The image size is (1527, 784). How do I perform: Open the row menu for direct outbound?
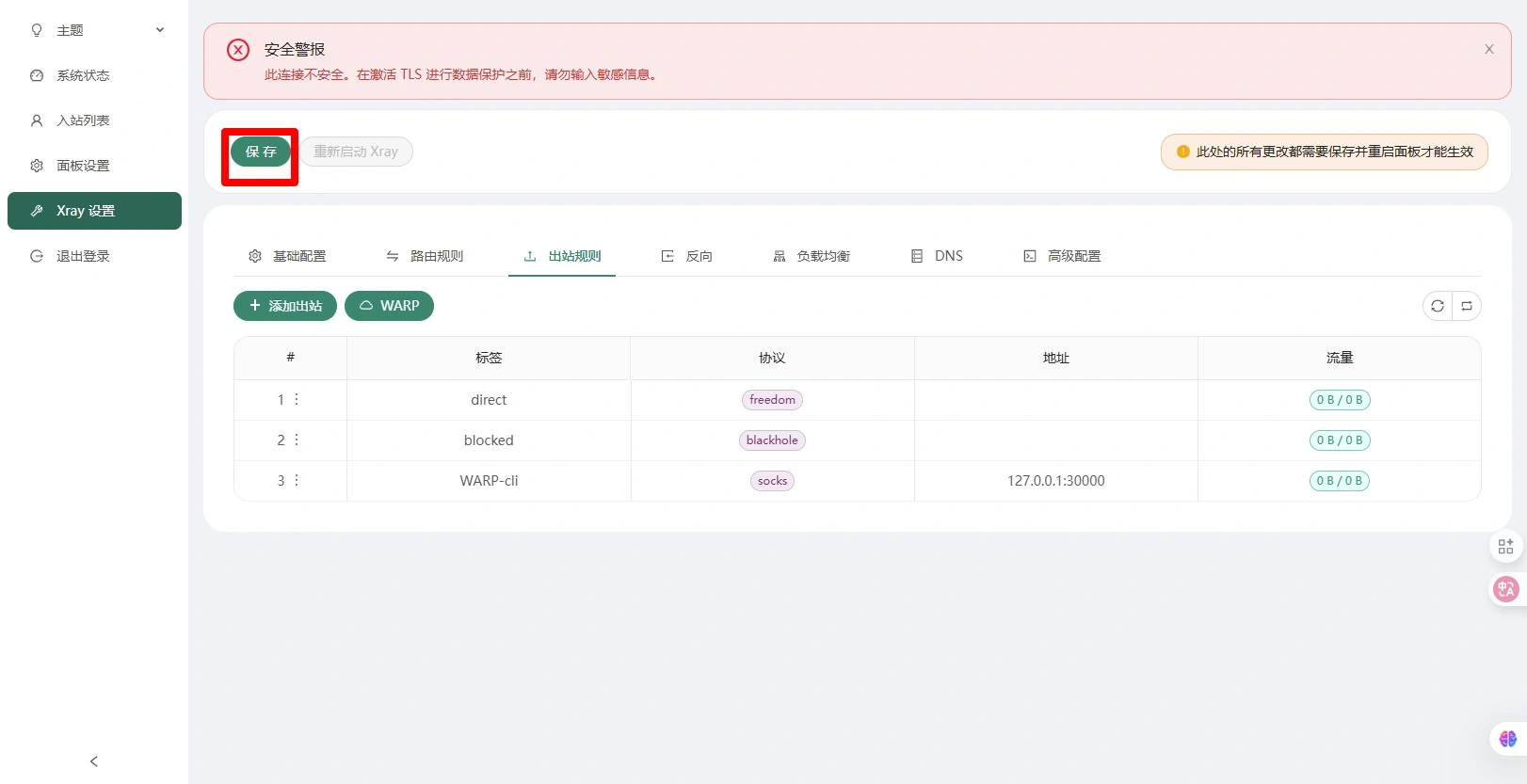click(x=297, y=400)
